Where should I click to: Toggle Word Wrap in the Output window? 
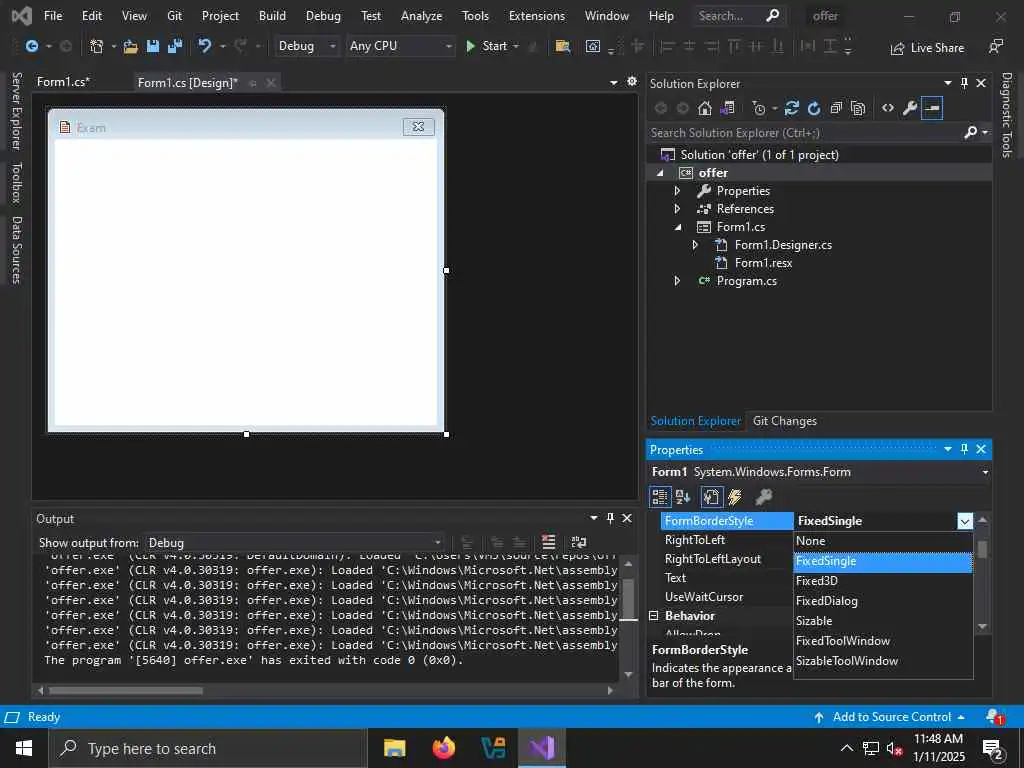(x=579, y=542)
